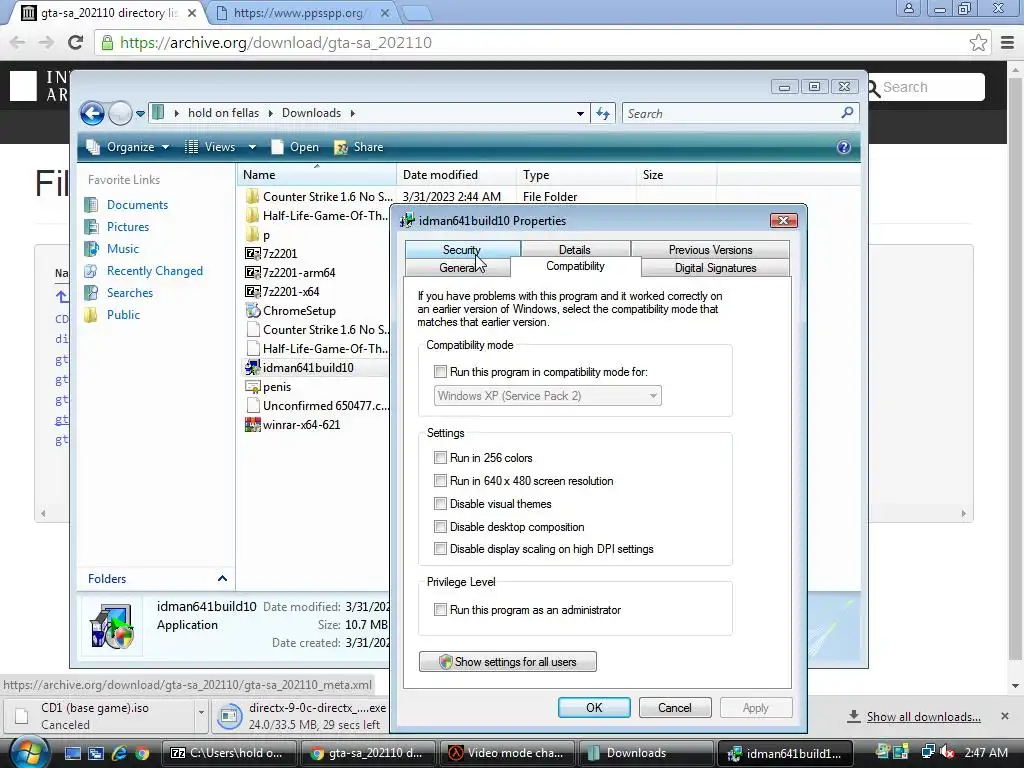Image resolution: width=1024 pixels, height=768 pixels.
Task: Check Run in 256 colors
Action: pos(440,458)
